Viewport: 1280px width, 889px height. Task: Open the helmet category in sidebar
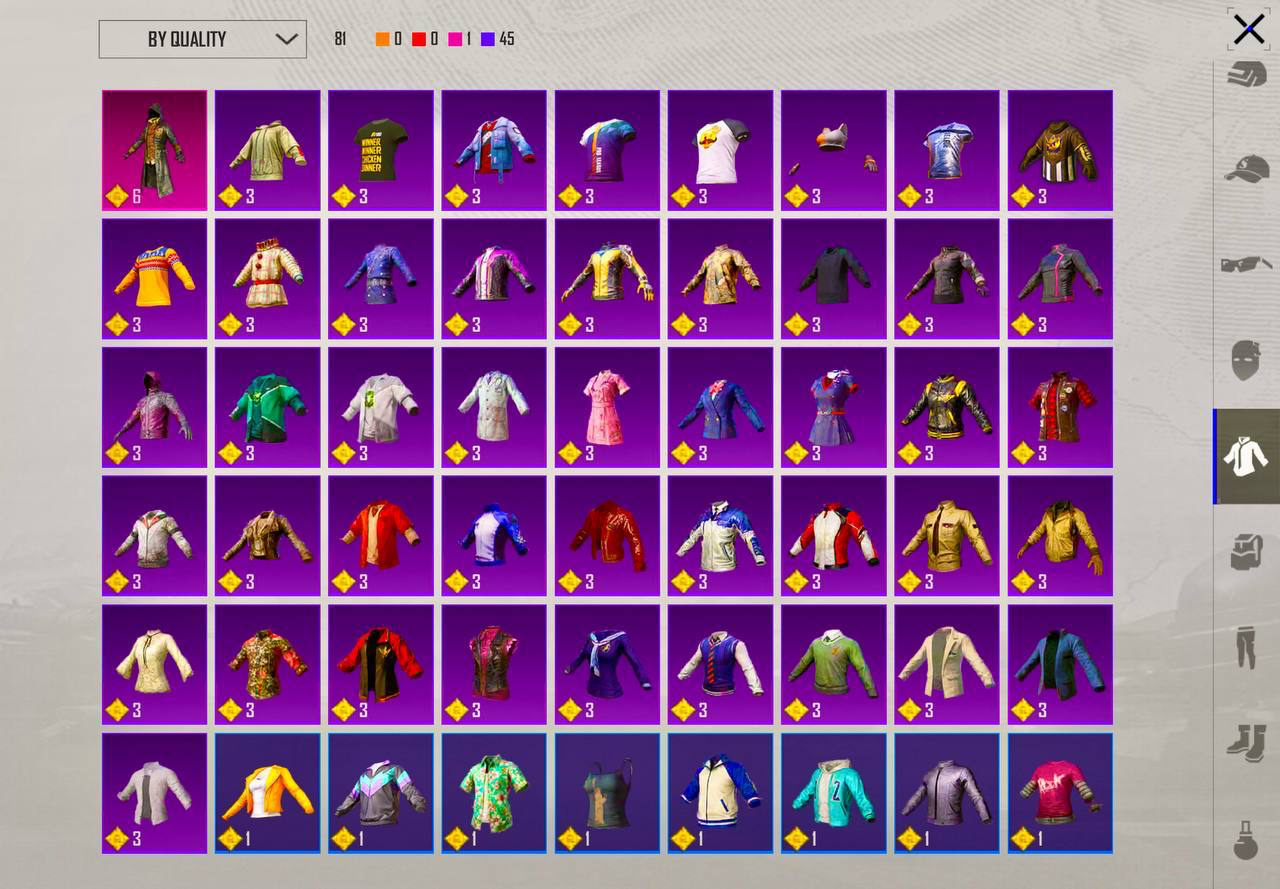pyautogui.click(x=1246, y=76)
